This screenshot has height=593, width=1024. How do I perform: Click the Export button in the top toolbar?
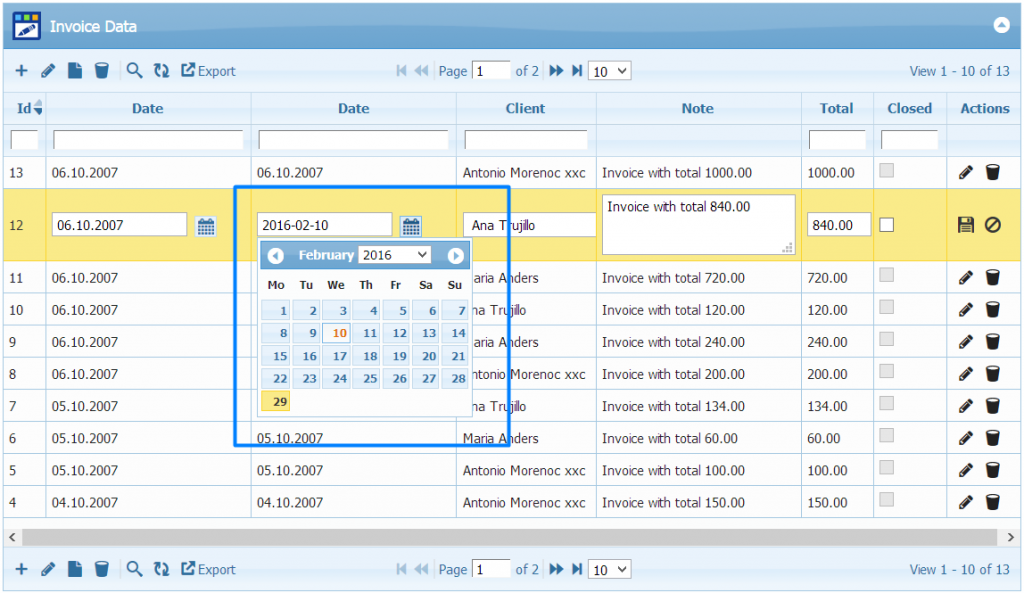point(208,71)
